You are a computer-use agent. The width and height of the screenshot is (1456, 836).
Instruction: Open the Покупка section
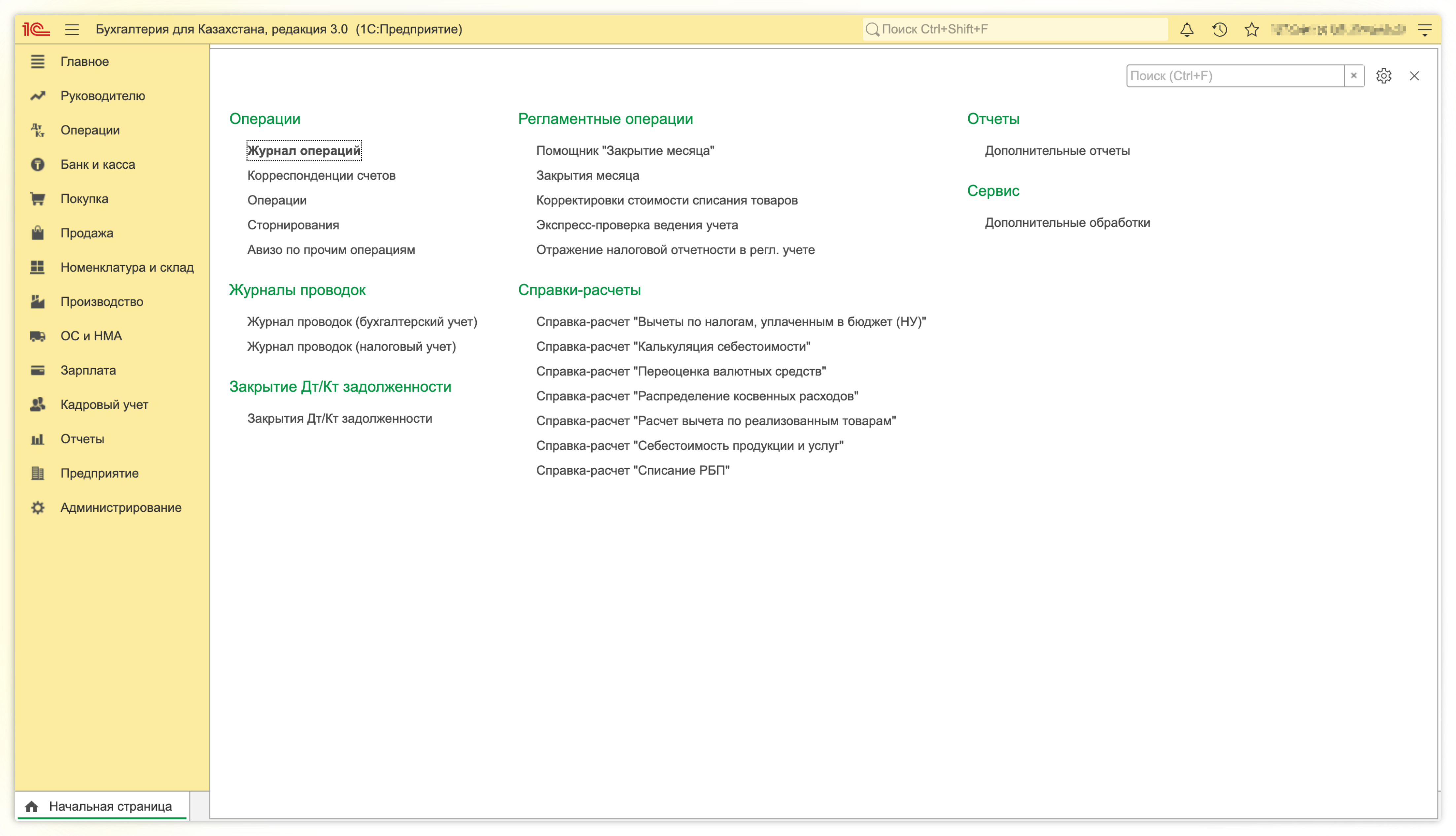click(85, 199)
